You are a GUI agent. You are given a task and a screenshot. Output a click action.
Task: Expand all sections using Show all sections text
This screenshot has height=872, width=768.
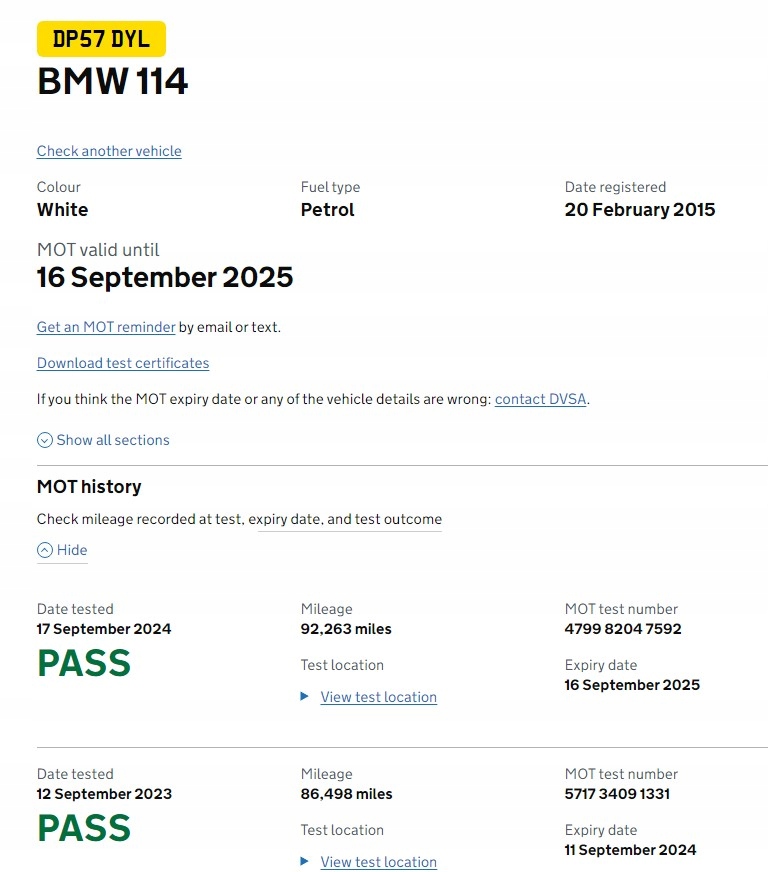click(x=113, y=440)
